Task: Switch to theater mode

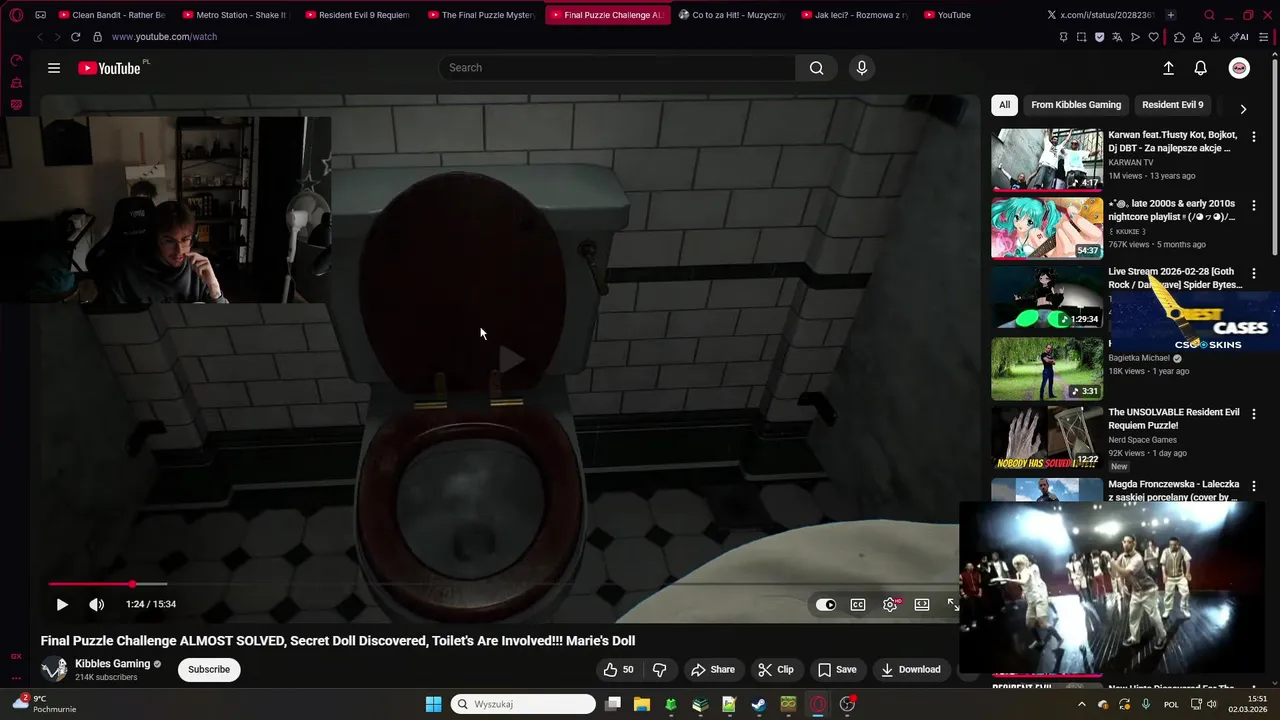Action: click(922, 604)
